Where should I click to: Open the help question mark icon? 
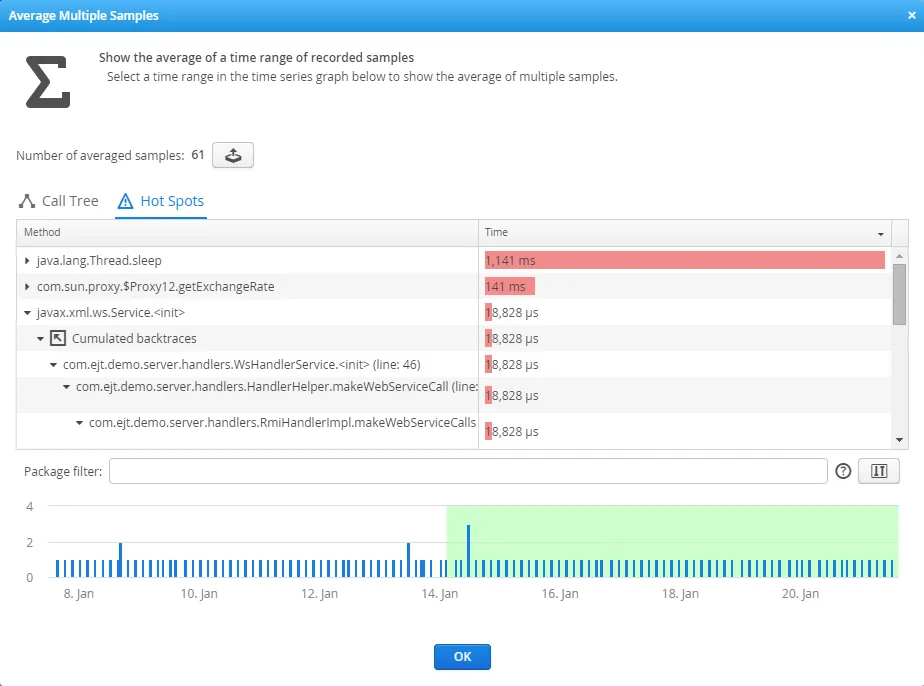pos(845,470)
